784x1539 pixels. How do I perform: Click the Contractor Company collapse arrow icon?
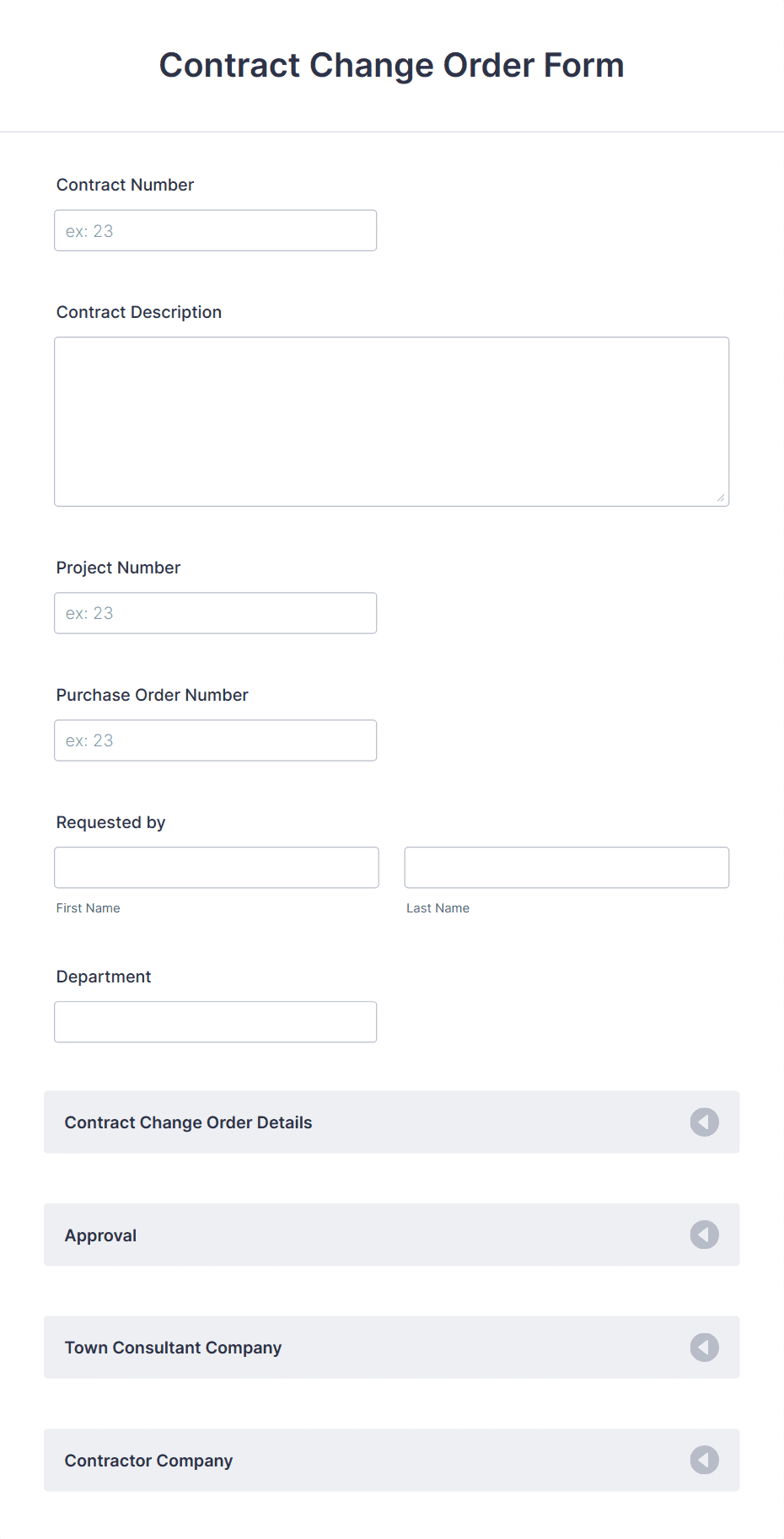pyautogui.click(x=704, y=1460)
